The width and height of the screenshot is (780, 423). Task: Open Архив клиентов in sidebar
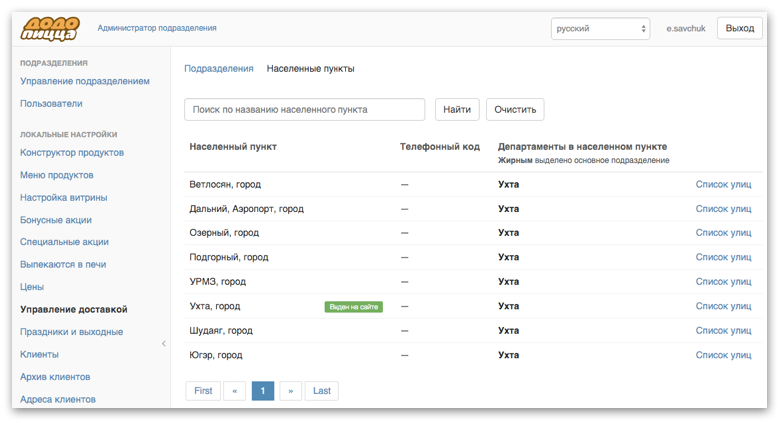click(55, 377)
